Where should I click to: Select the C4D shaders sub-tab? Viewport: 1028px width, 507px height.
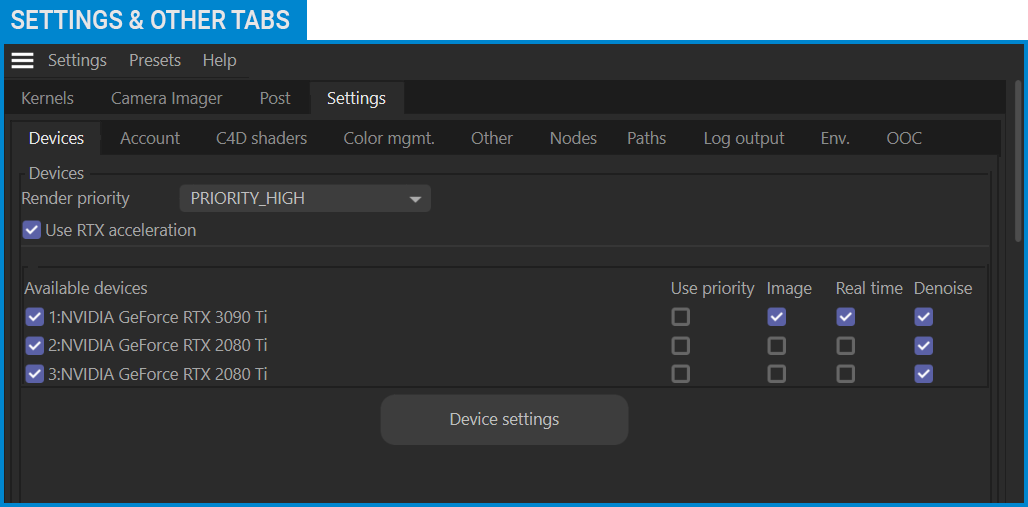[x=261, y=138]
